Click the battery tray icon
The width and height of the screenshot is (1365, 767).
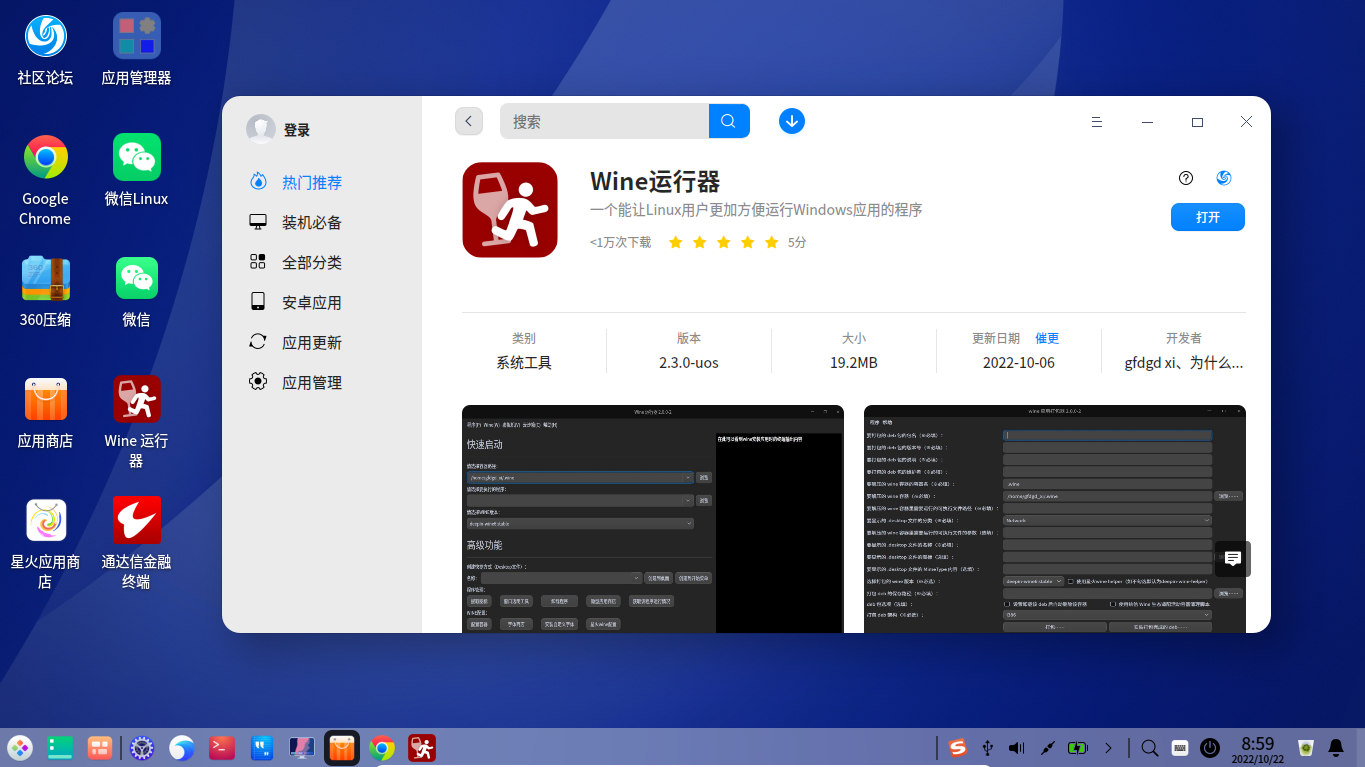(1077, 747)
